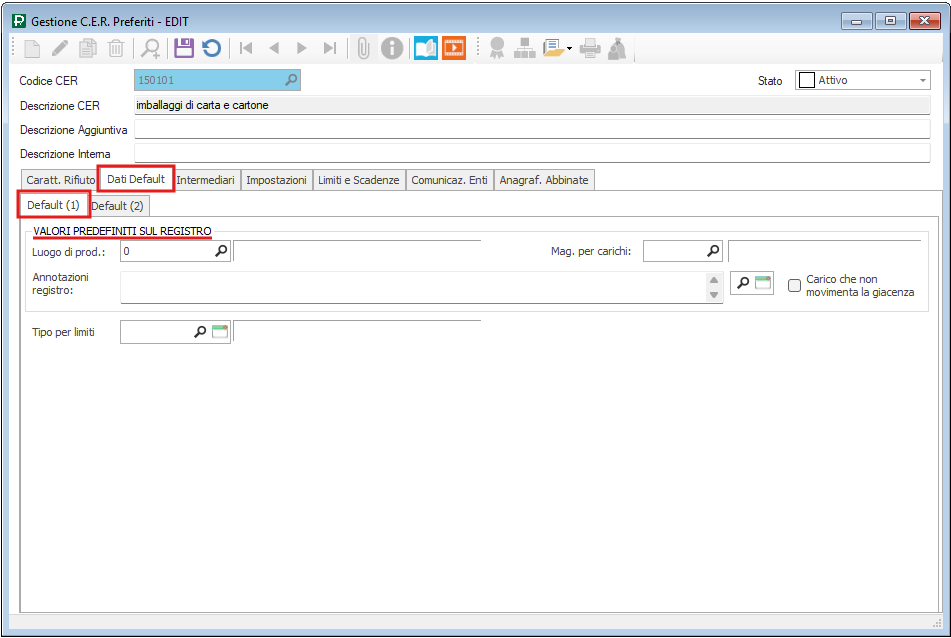Screen dimensions: 951x638
Task: Select the Default (2) sub-tab
Action: [x=117, y=206]
